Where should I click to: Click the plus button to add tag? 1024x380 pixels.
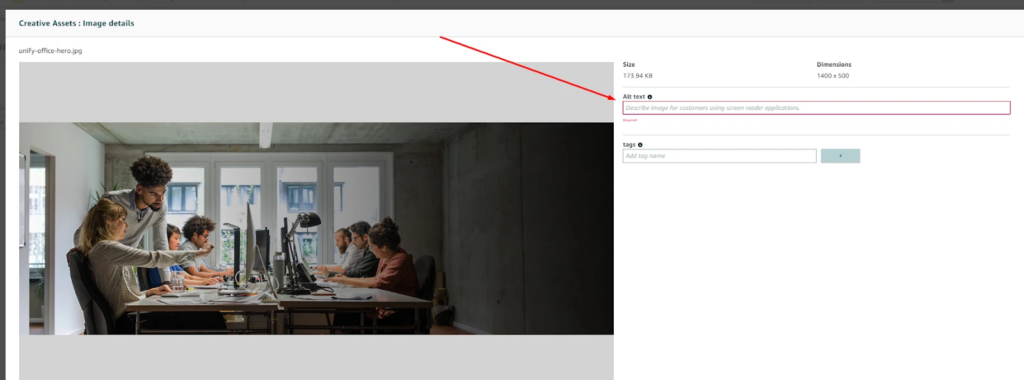(840, 156)
